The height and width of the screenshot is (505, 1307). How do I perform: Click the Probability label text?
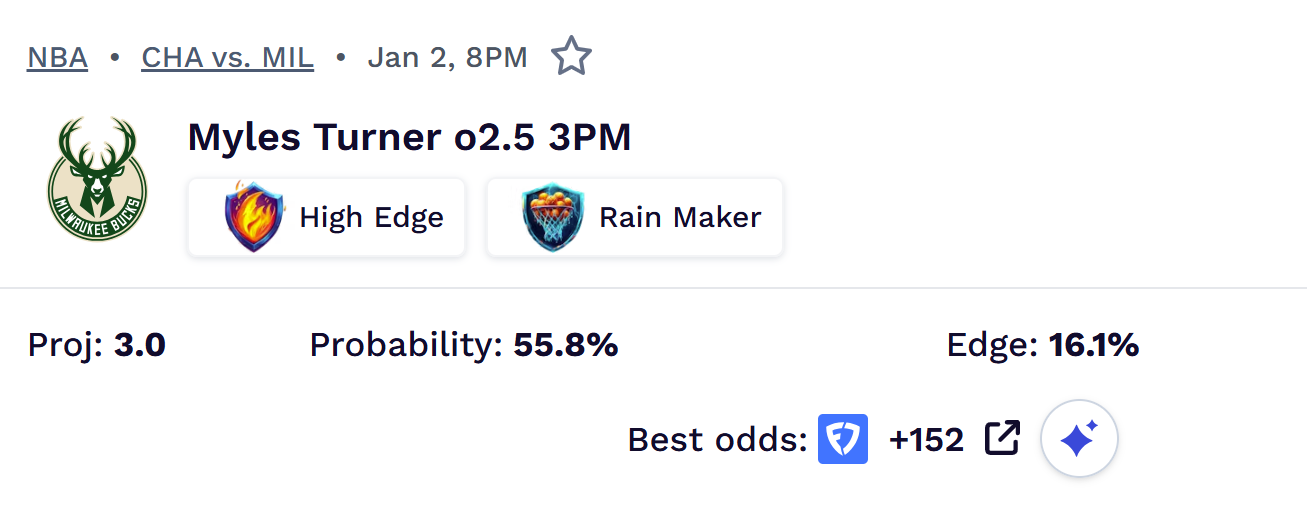click(405, 345)
